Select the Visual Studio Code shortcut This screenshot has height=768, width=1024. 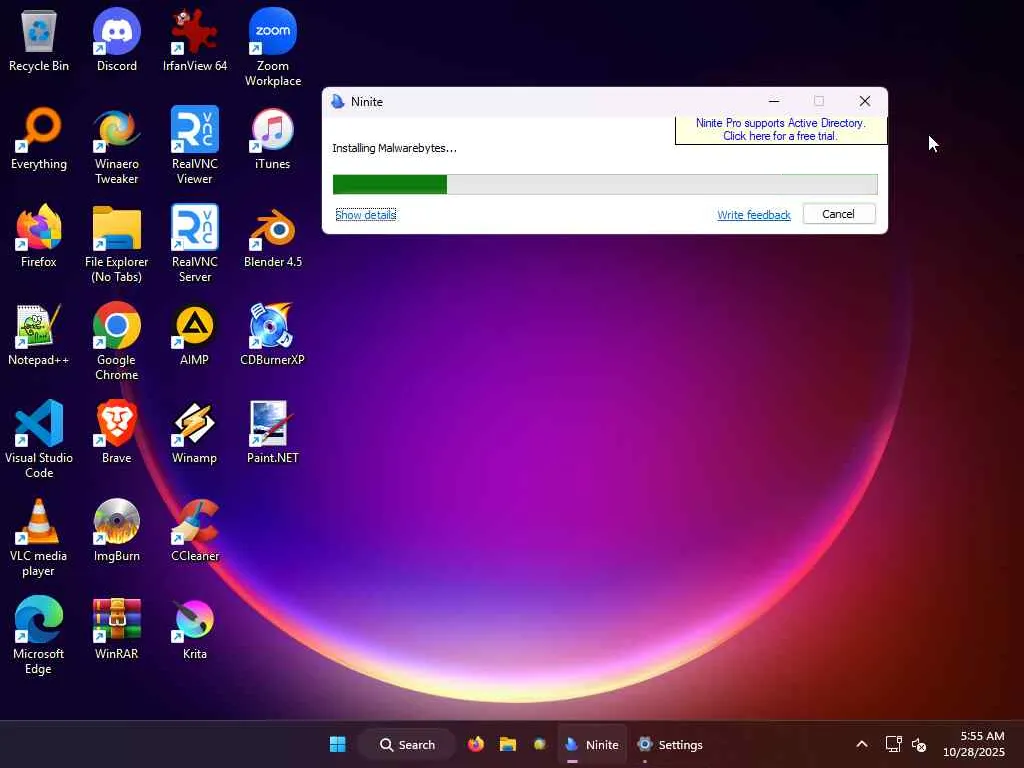click(x=39, y=440)
